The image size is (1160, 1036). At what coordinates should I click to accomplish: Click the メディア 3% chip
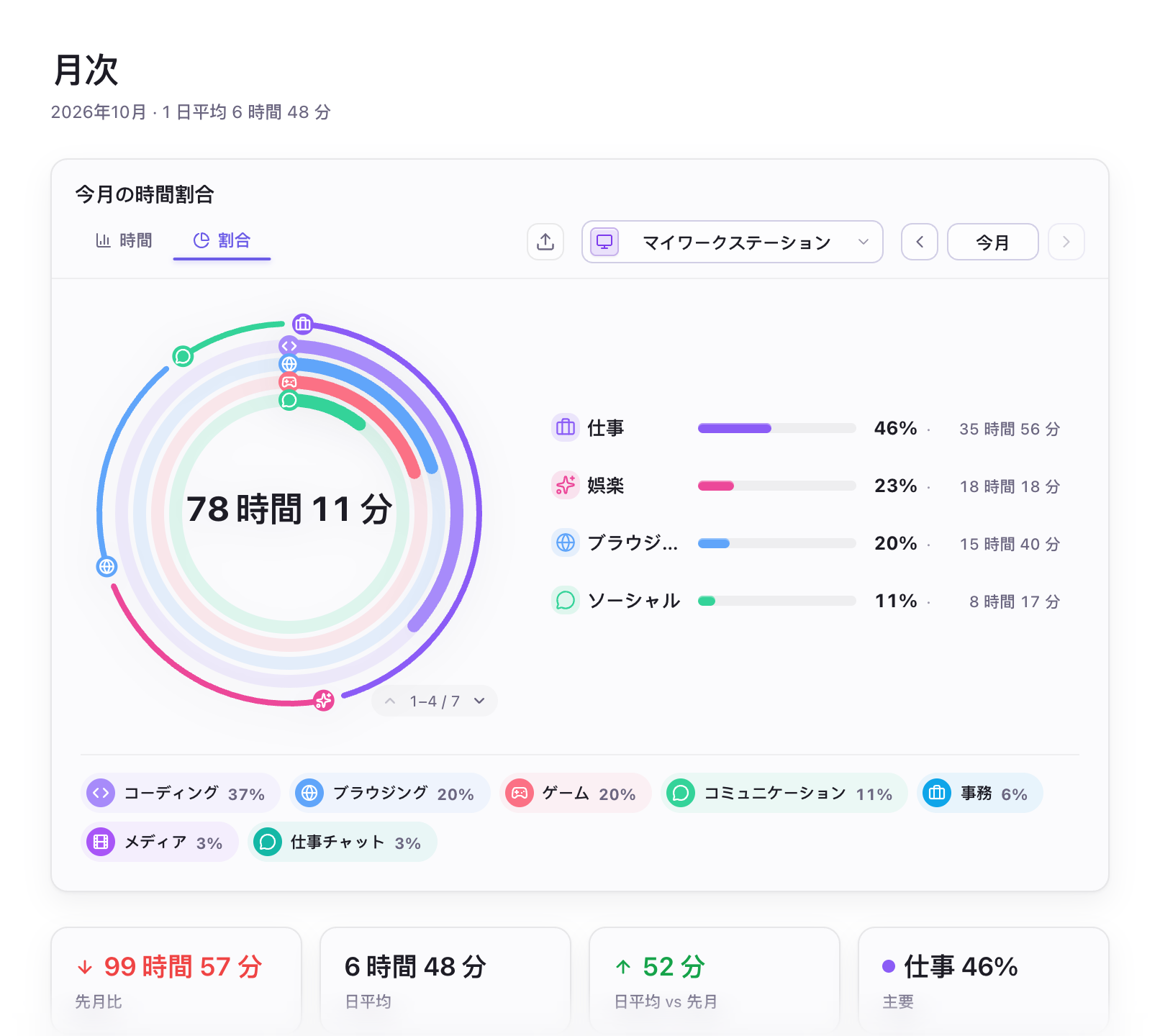(x=160, y=842)
